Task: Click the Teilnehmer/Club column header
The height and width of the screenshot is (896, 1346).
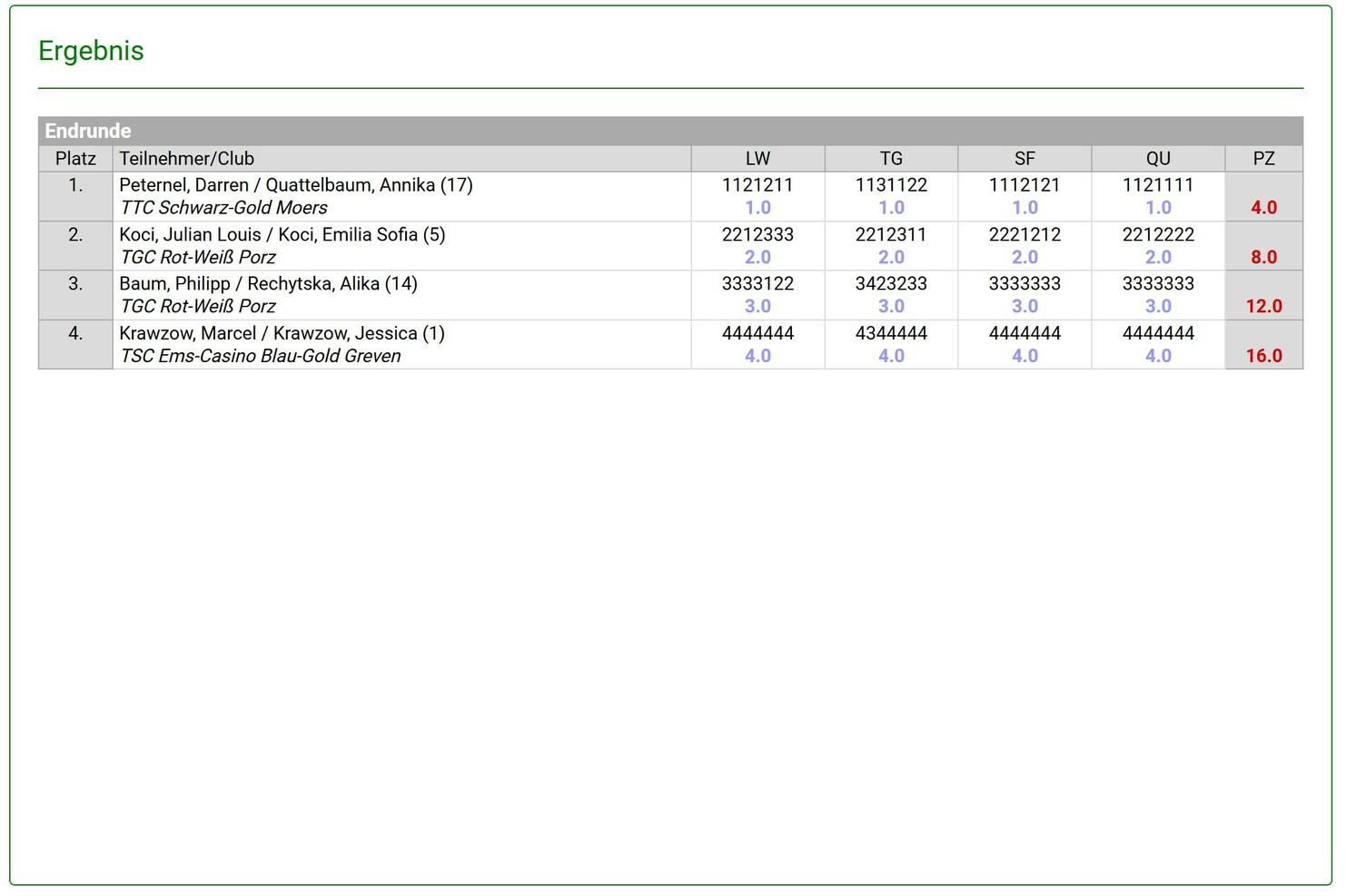Action: 186,159
